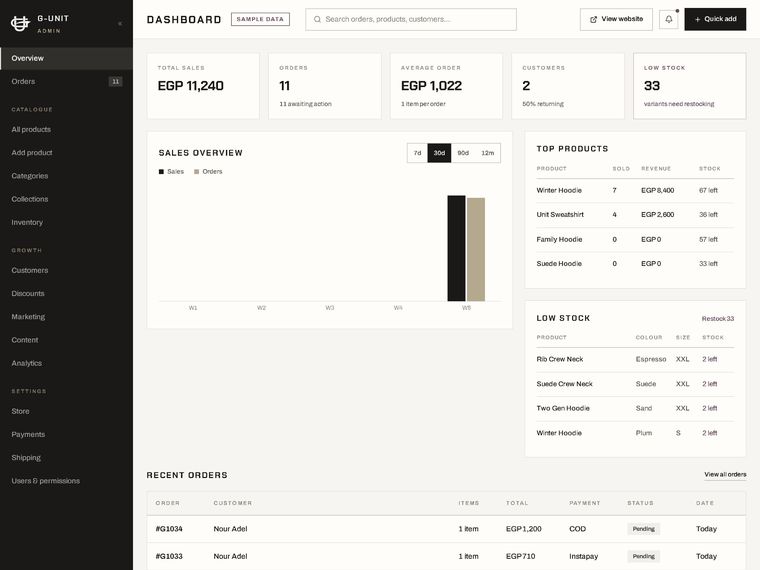This screenshot has height=570, width=760.
Task: Open the notifications bell icon
Action: point(668,19)
